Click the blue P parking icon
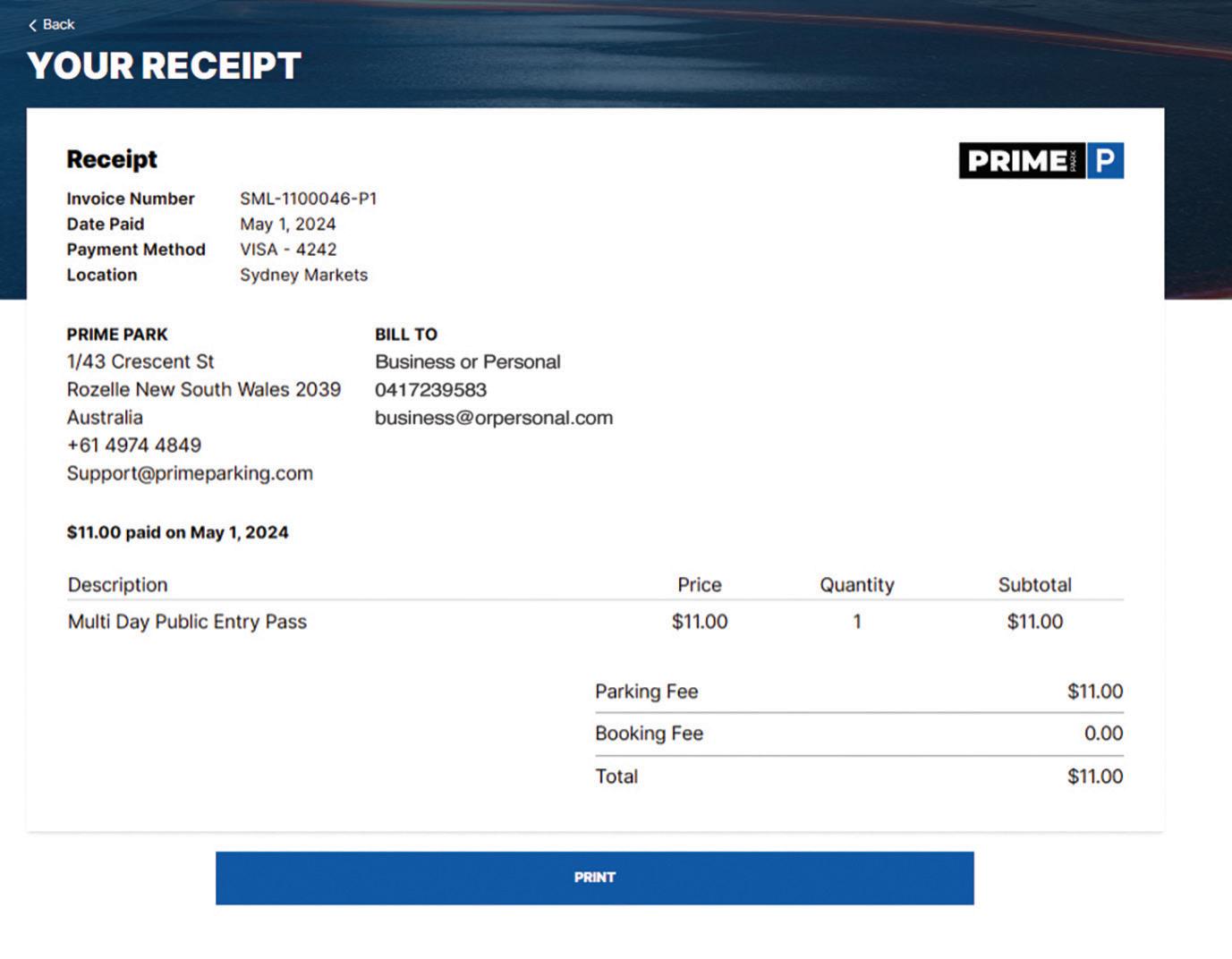 [x=1105, y=161]
